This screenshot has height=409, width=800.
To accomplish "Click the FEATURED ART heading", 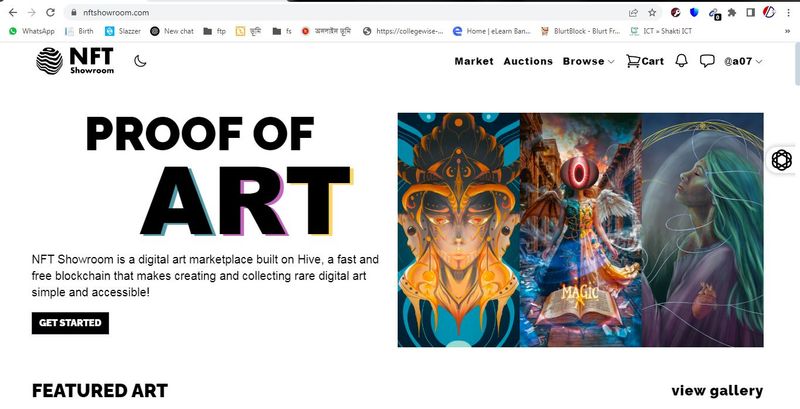I will [x=99, y=391].
